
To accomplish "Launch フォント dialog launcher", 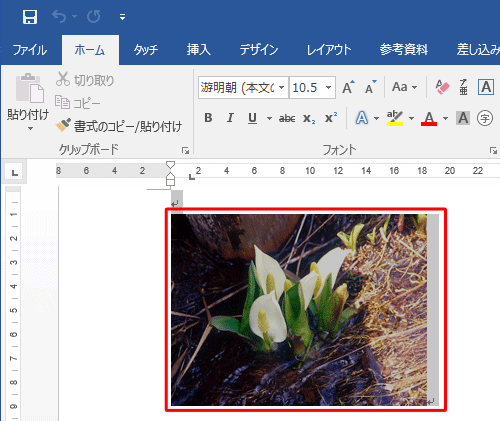I will click(x=493, y=151).
